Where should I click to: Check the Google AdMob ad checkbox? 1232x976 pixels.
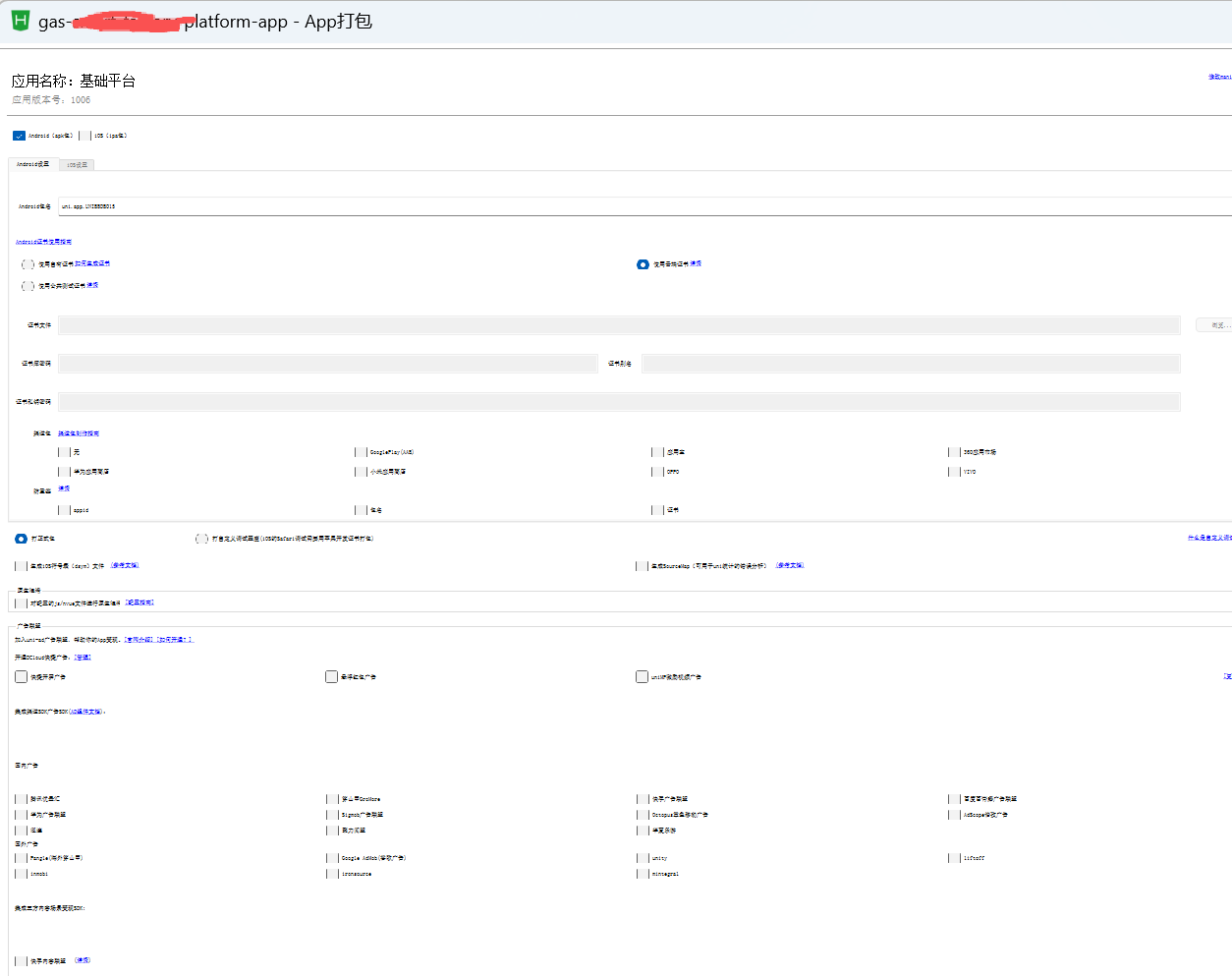click(332, 858)
